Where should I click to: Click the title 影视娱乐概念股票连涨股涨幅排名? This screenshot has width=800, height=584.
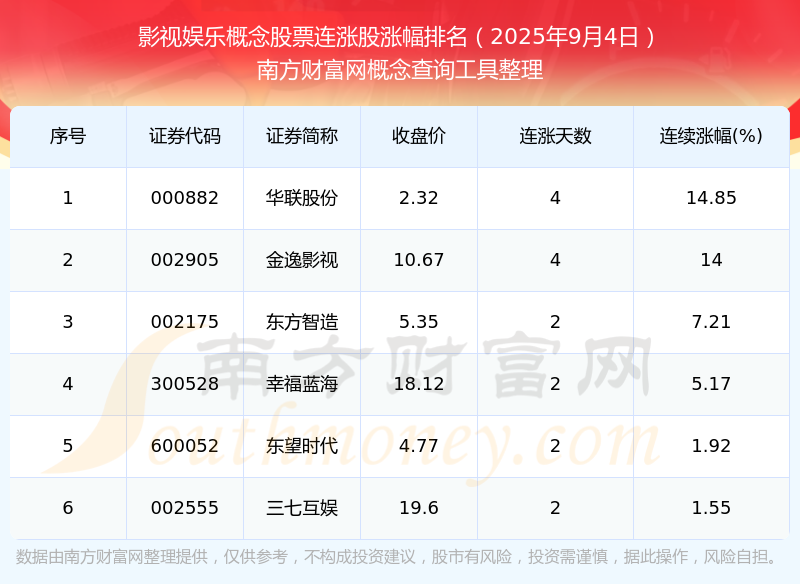[x=303, y=37]
